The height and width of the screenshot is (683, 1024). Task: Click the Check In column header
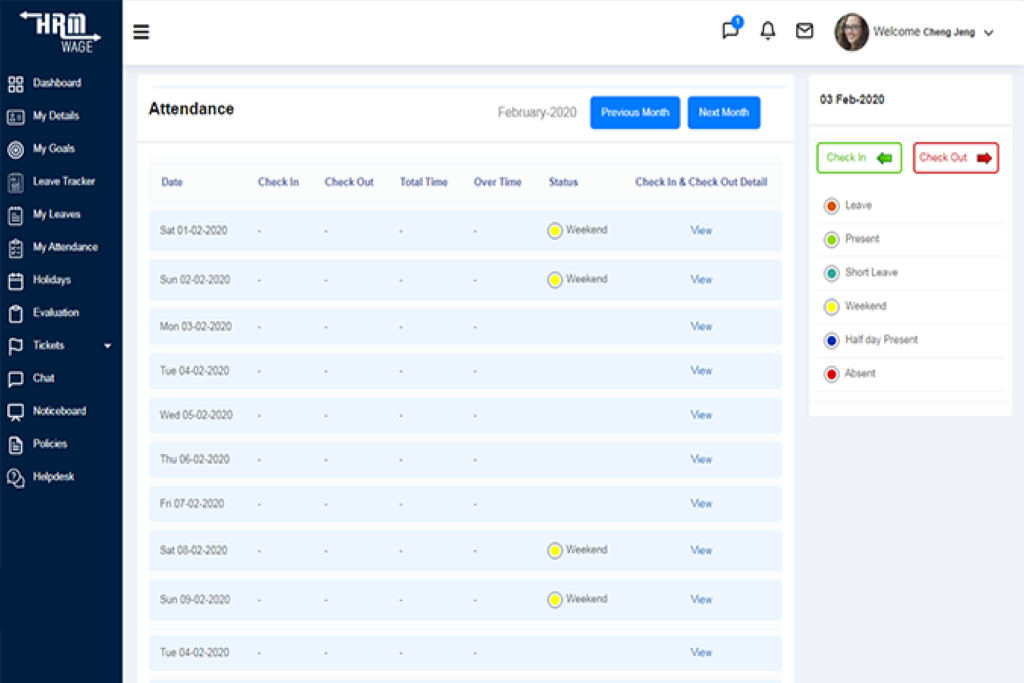[278, 182]
